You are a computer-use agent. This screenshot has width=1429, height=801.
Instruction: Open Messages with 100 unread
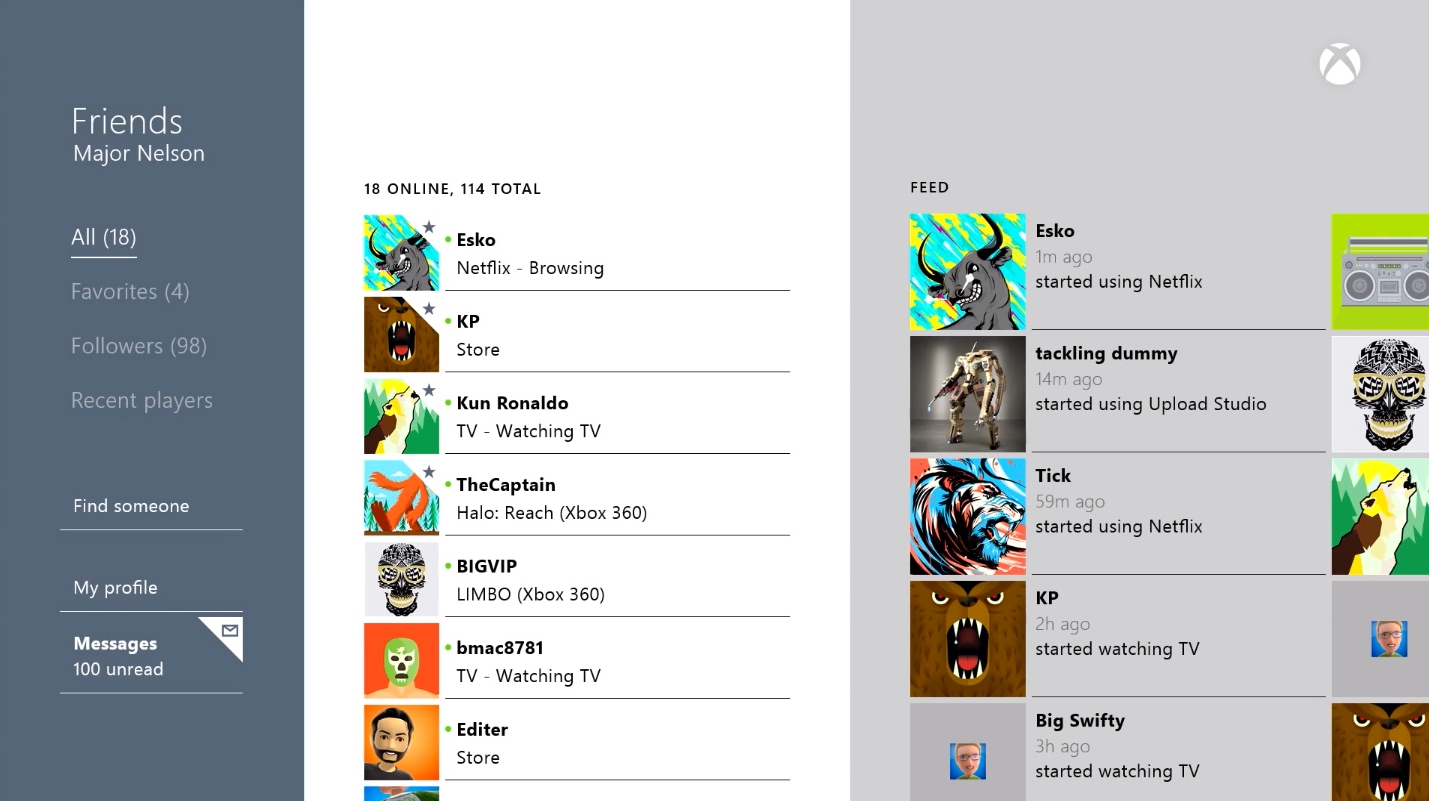pos(151,656)
